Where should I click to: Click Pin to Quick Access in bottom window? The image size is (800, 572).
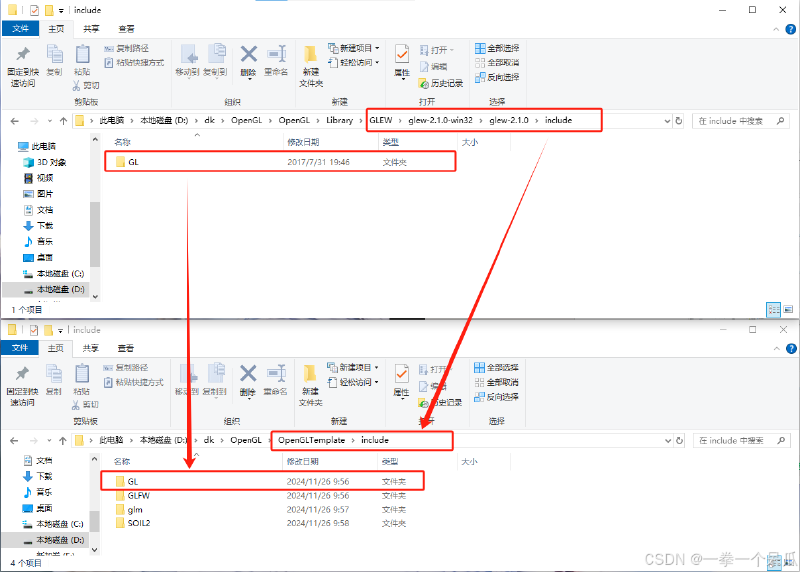pyautogui.click(x=22, y=387)
